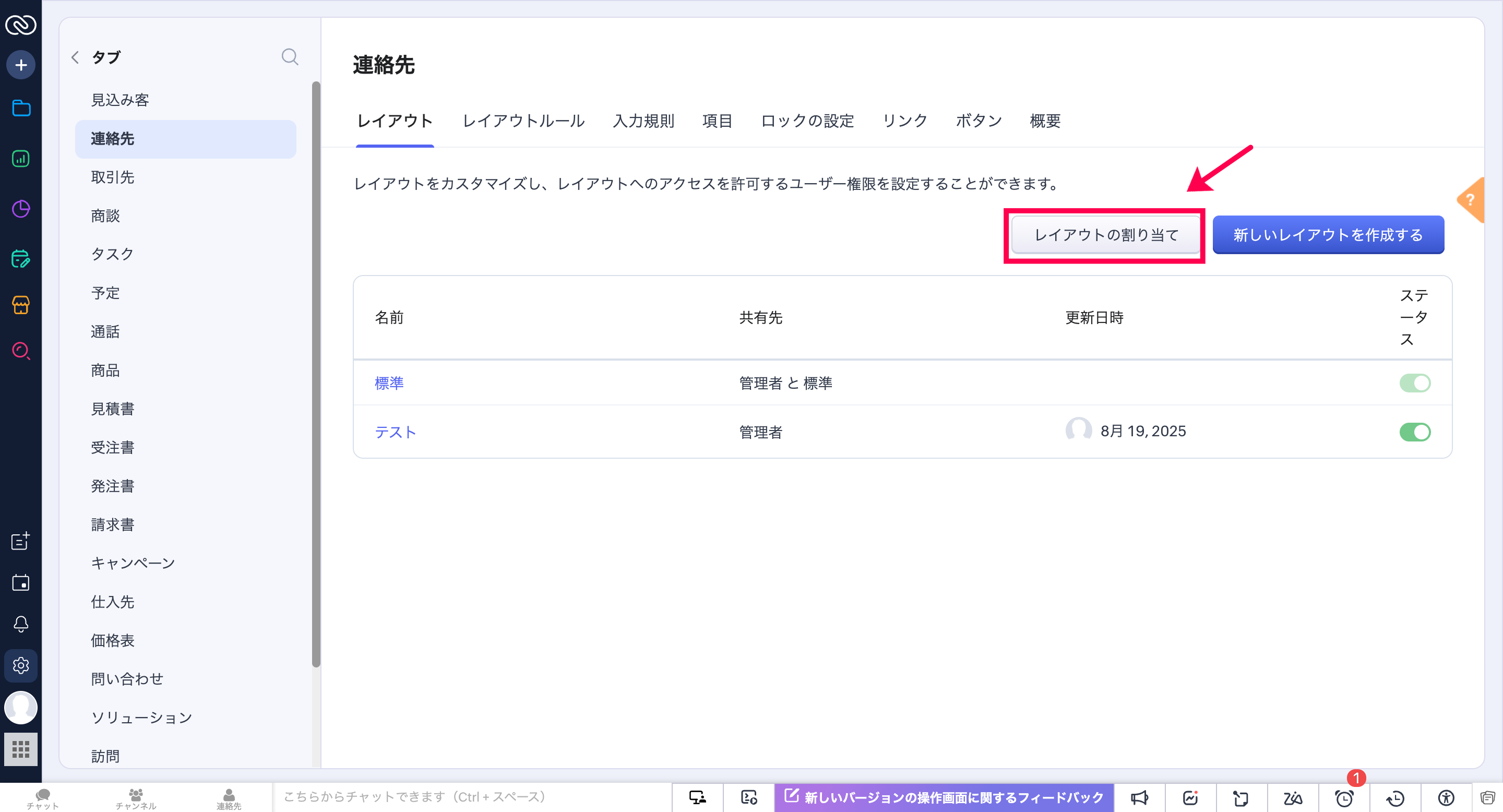The width and height of the screenshot is (1503, 812).
Task: Click the レイアウトの割り当て button
Action: coord(1106,234)
